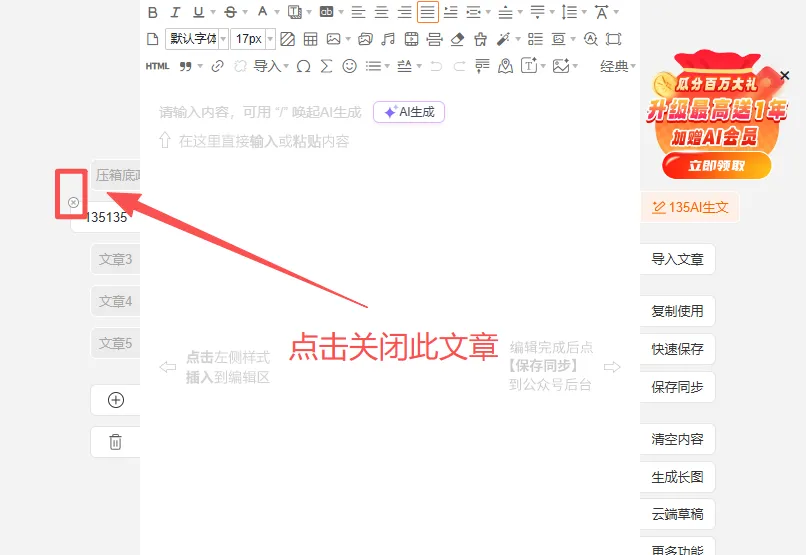Switch to the 文章3 tab
This screenshot has width=806, height=555.
point(116,259)
